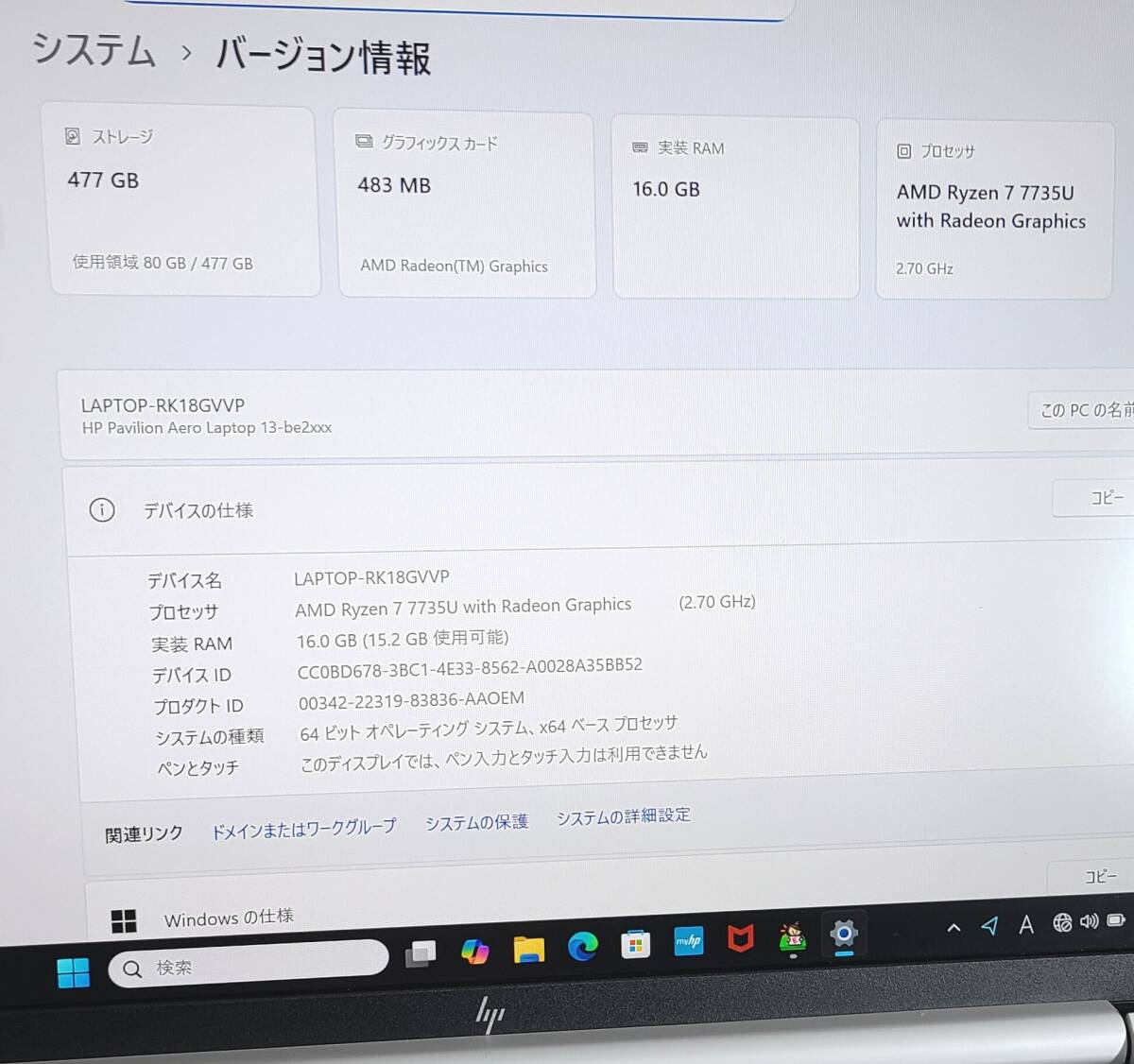1134x1064 pixels.
Task: Open ドメインまたはワークグループ link
Action: click(x=302, y=828)
